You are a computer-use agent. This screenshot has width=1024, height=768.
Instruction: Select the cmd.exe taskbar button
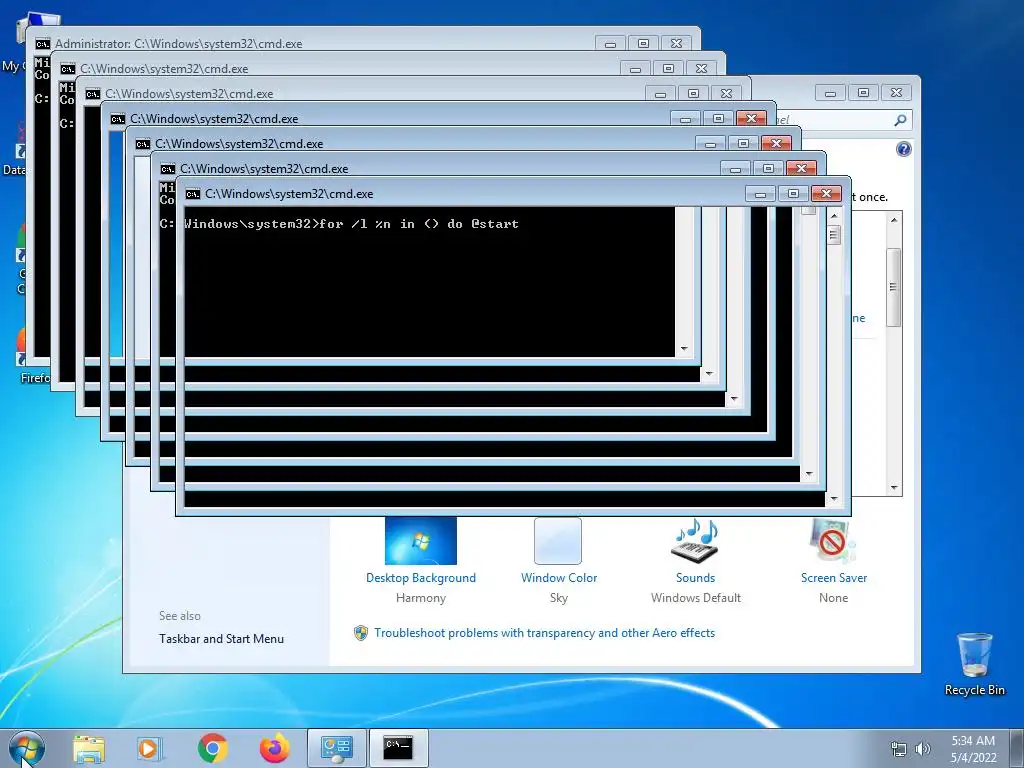[x=398, y=748]
